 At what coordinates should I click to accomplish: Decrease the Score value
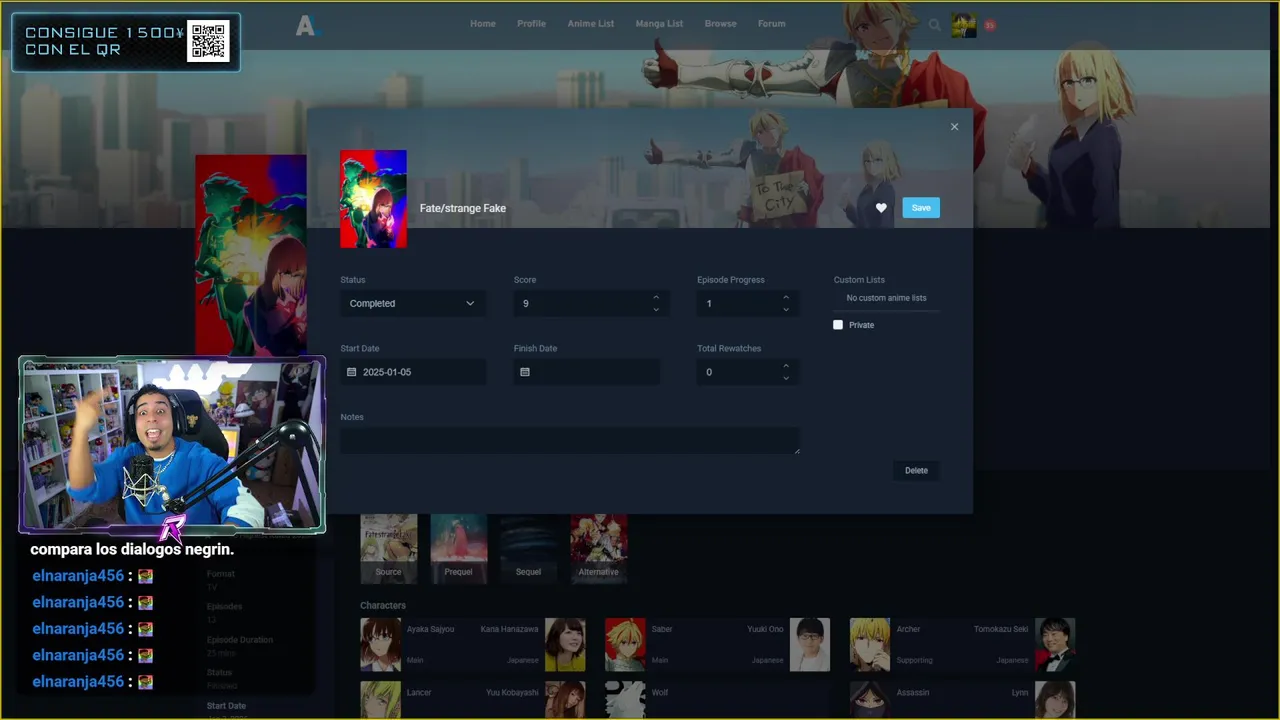click(656, 309)
